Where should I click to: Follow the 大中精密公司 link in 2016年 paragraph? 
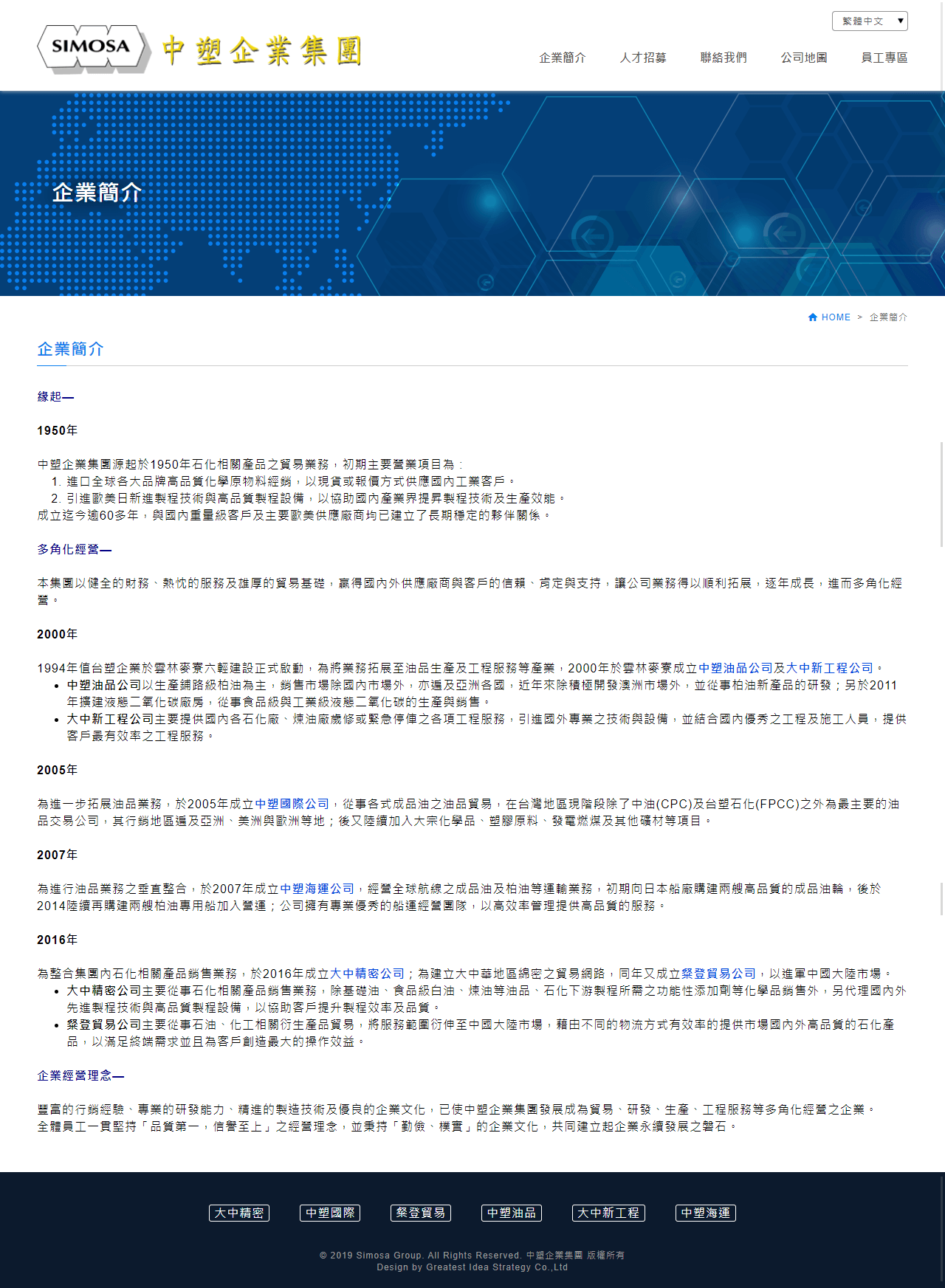[x=367, y=974]
